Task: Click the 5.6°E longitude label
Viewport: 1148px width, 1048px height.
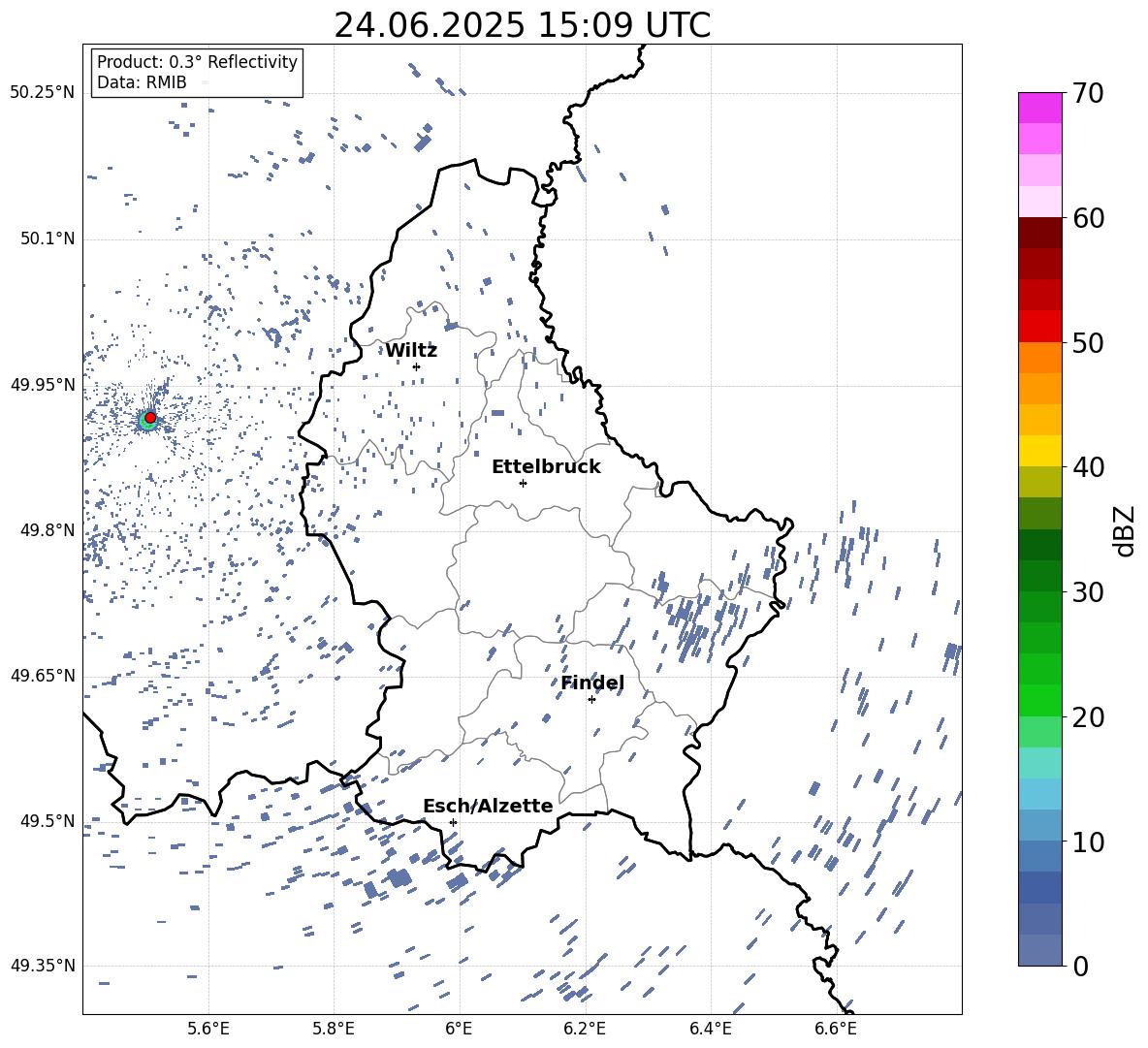Action: coord(208,1029)
